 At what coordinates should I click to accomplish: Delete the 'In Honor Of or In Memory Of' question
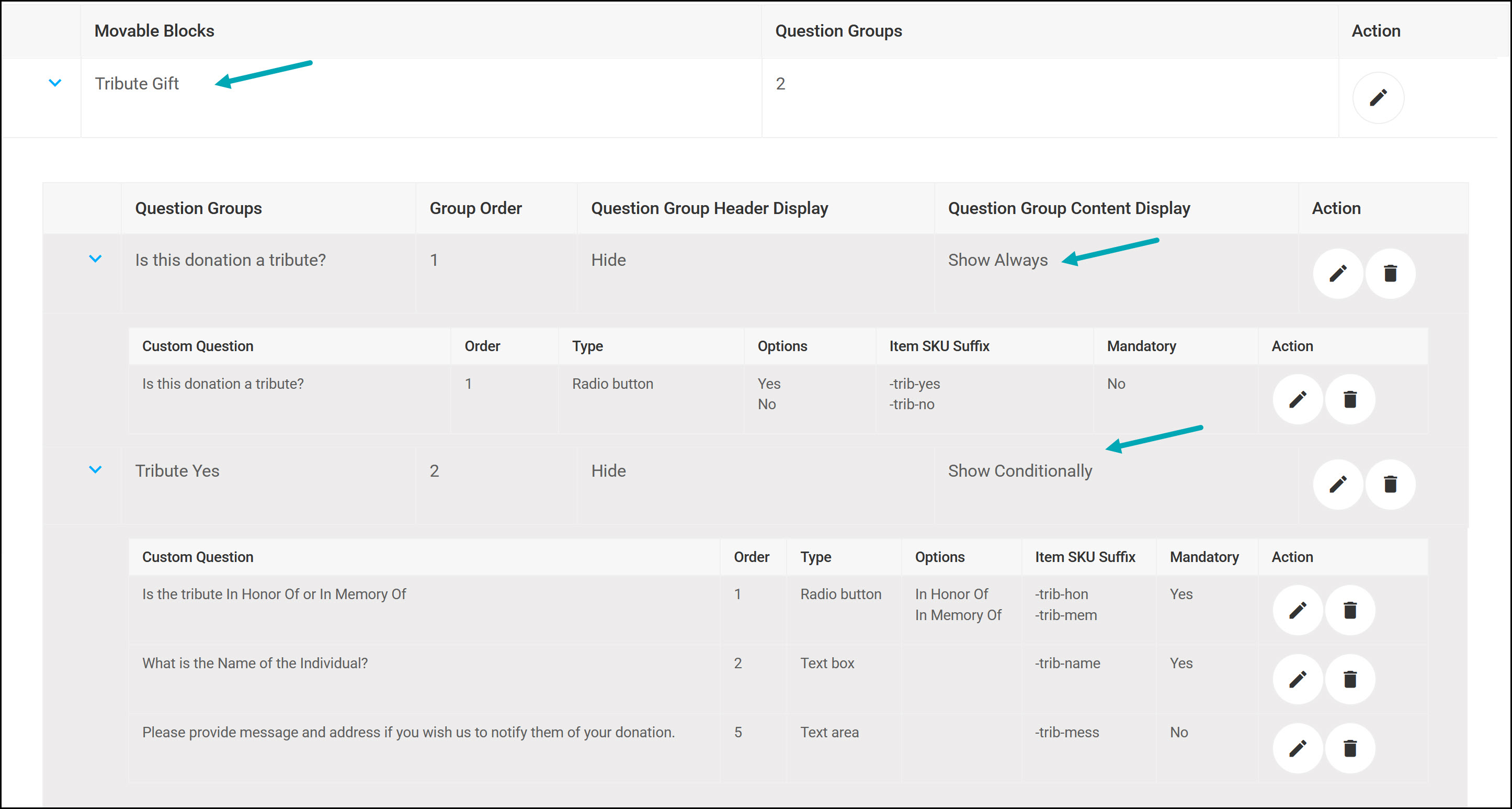pyautogui.click(x=1350, y=611)
